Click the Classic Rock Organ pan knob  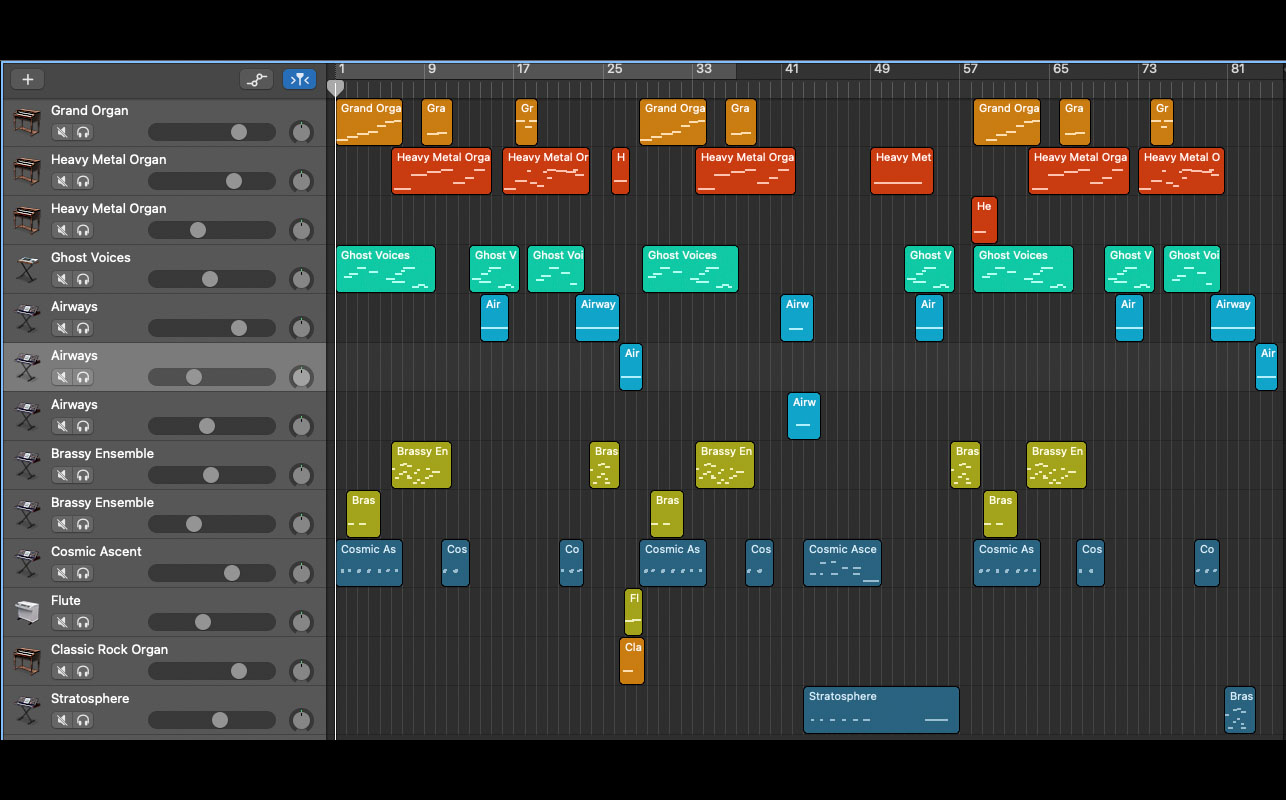click(301, 671)
